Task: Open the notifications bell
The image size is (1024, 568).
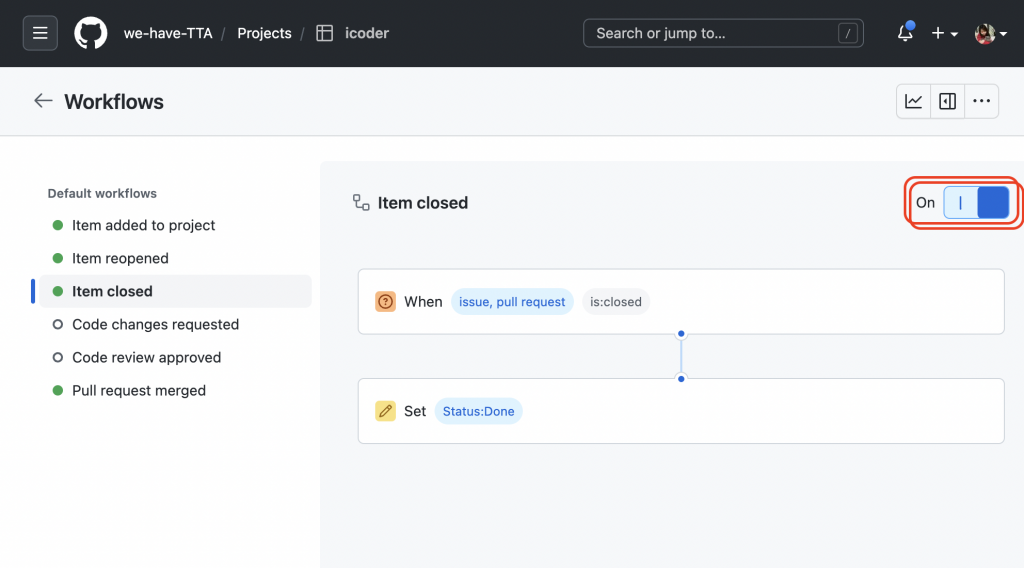Action: point(905,33)
